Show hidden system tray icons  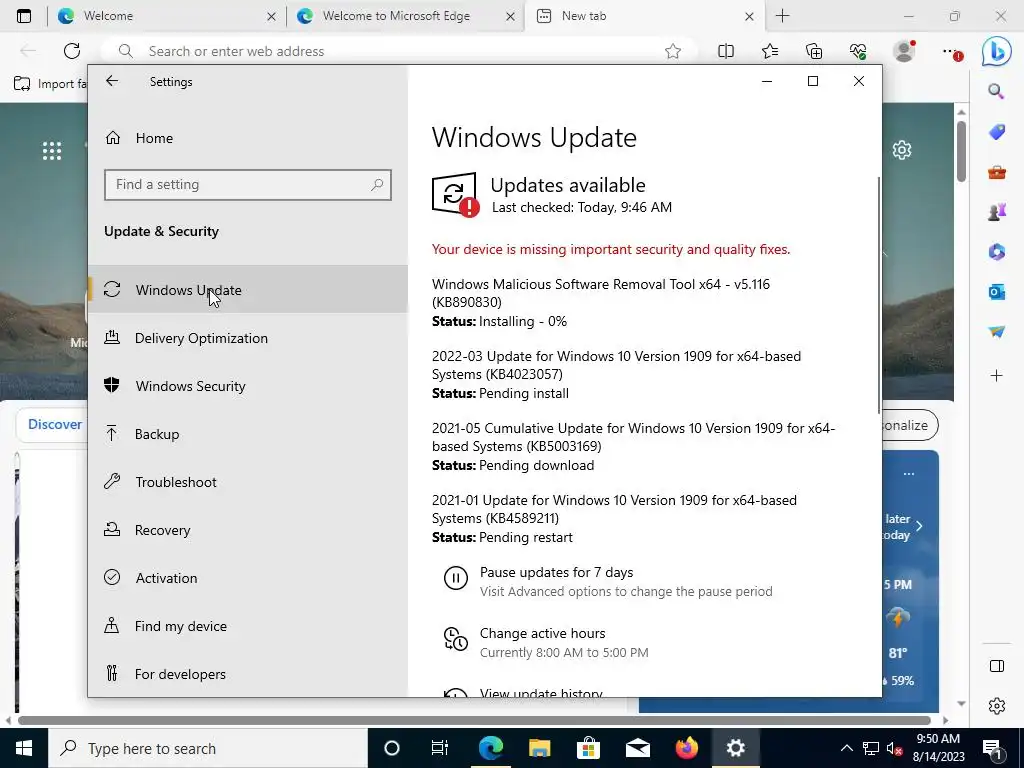[x=846, y=748]
